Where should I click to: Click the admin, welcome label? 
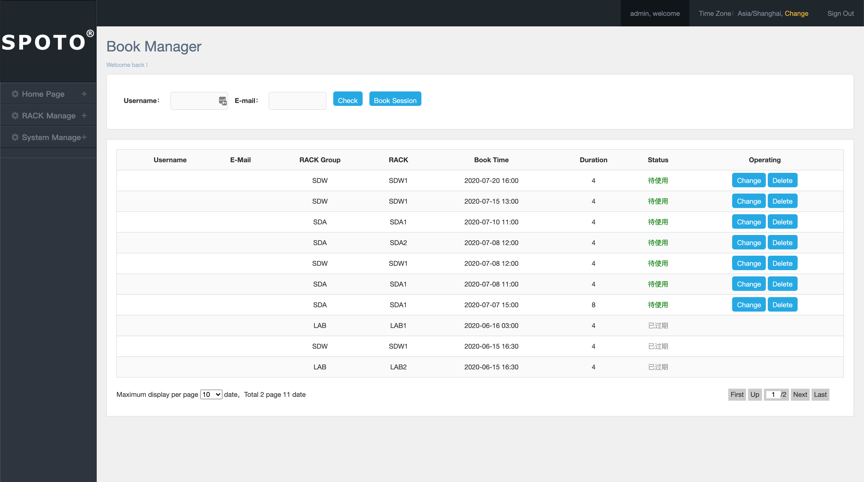click(x=655, y=14)
